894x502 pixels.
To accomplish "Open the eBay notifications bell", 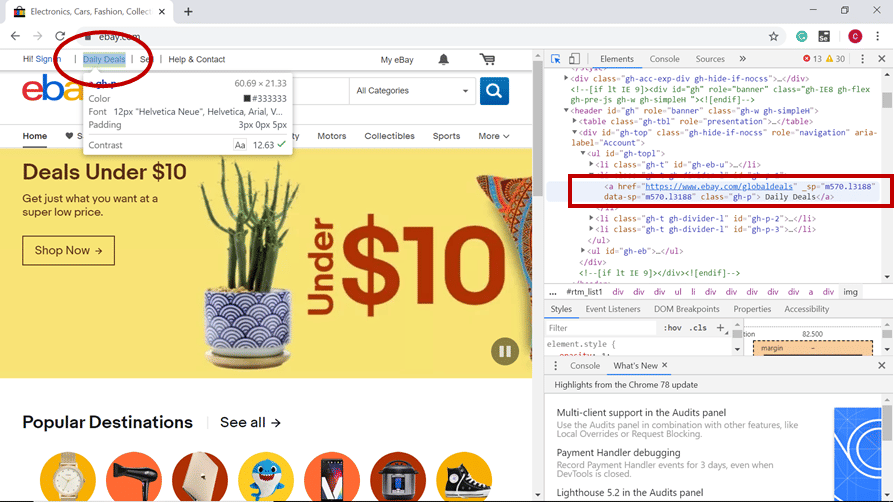I will point(443,60).
